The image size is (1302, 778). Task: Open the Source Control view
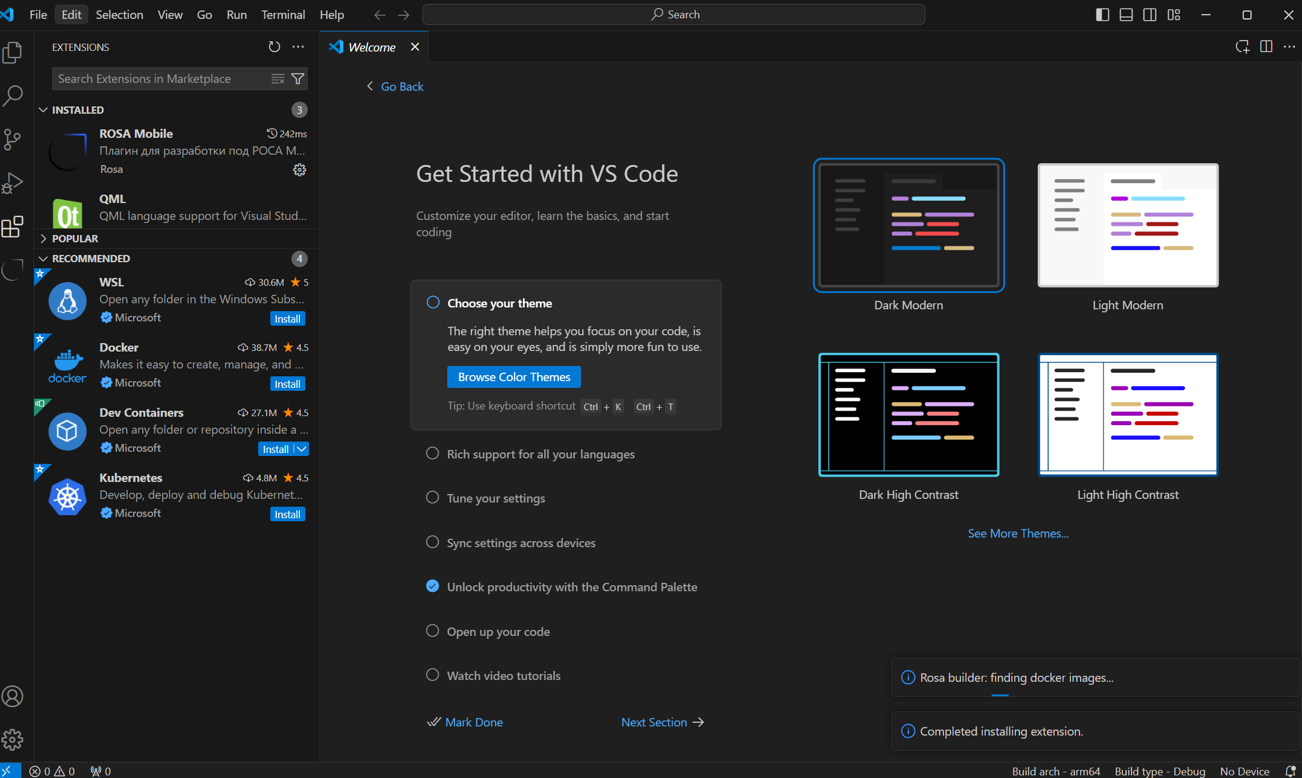tap(13, 139)
